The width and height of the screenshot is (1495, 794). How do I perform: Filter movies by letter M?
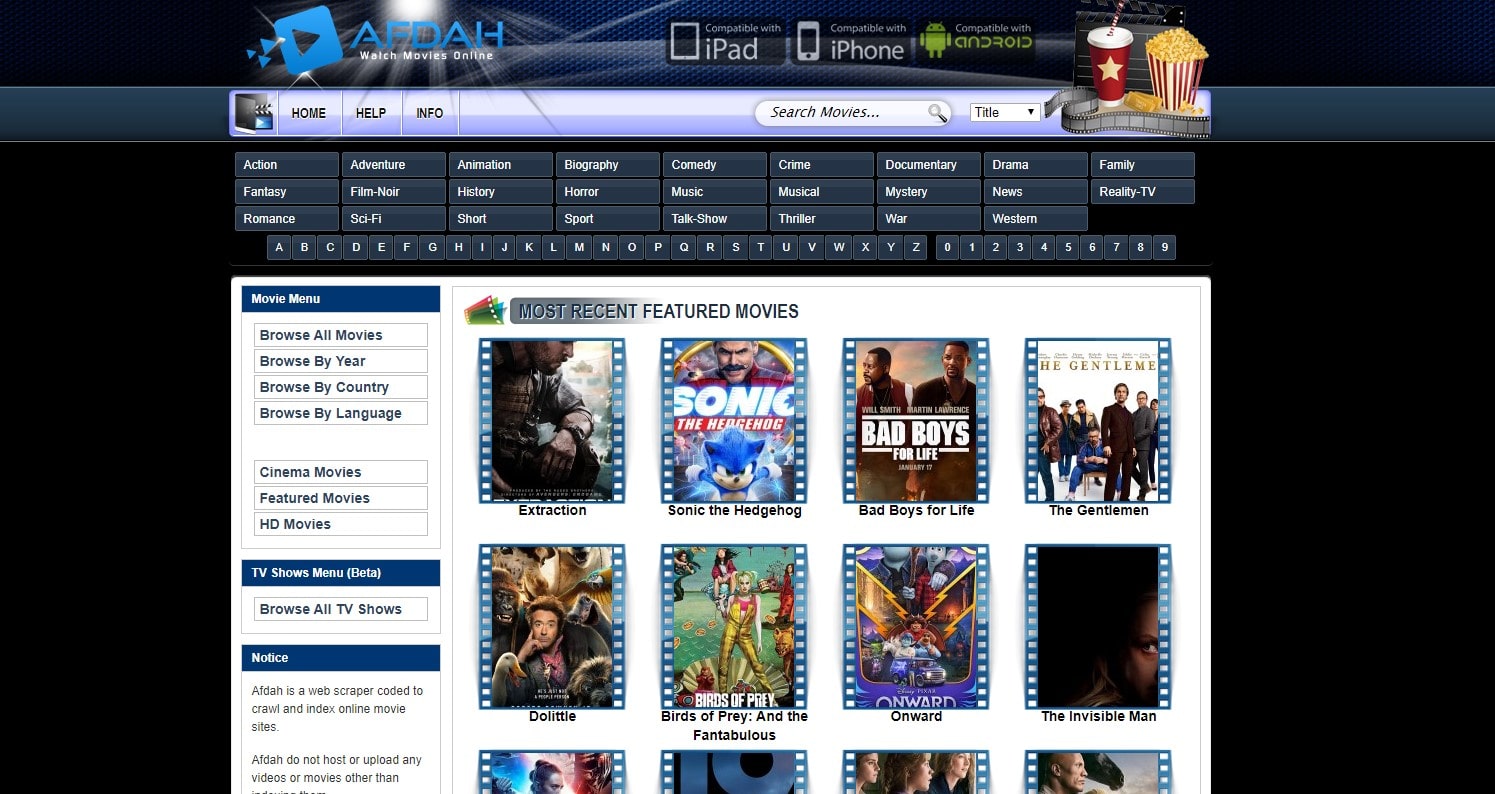coord(579,248)
